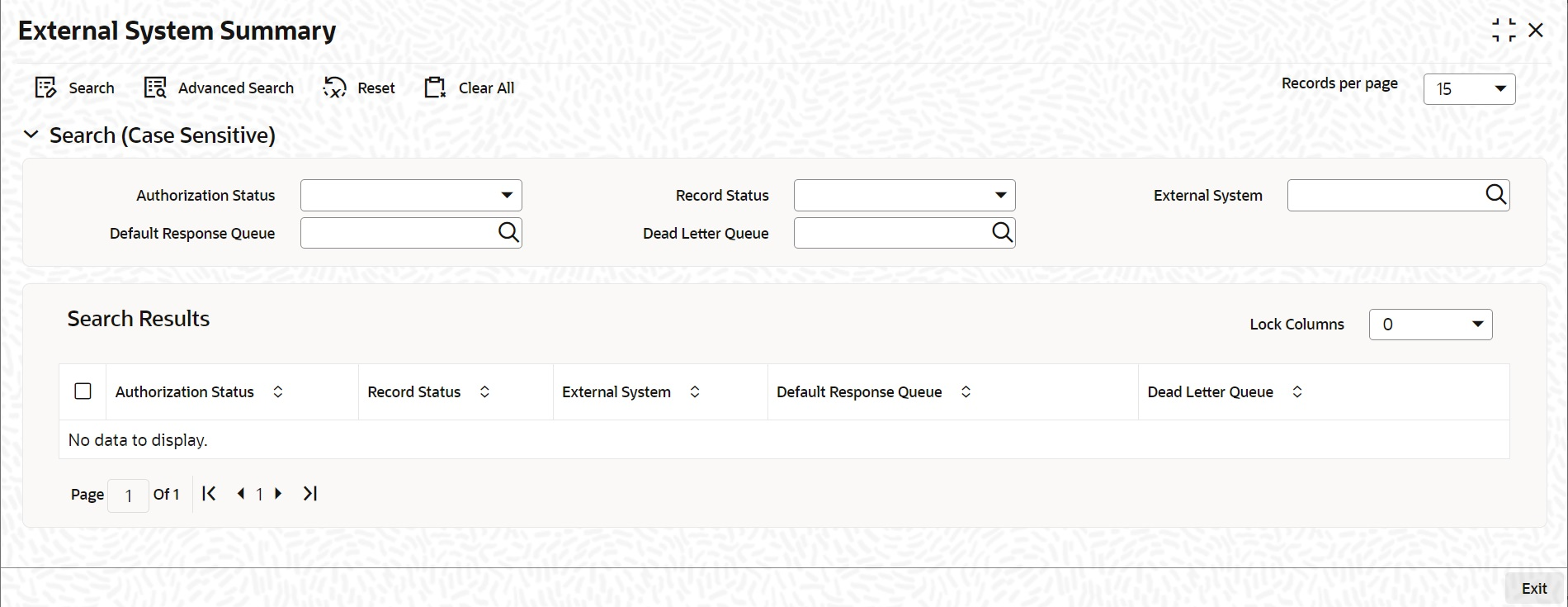
Task: Open Dead Letter Queue lookup magnifier
Action: 1002,233
